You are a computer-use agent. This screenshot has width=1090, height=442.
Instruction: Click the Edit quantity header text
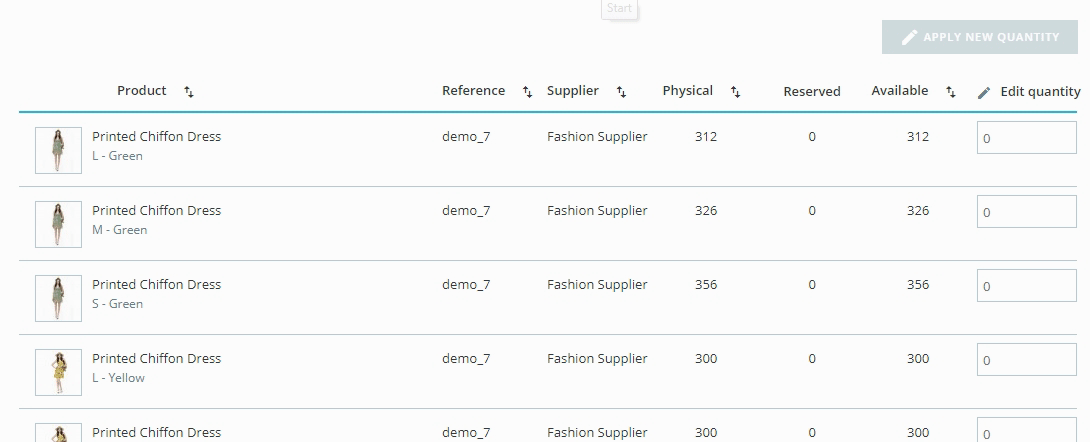pos(1040,92)
